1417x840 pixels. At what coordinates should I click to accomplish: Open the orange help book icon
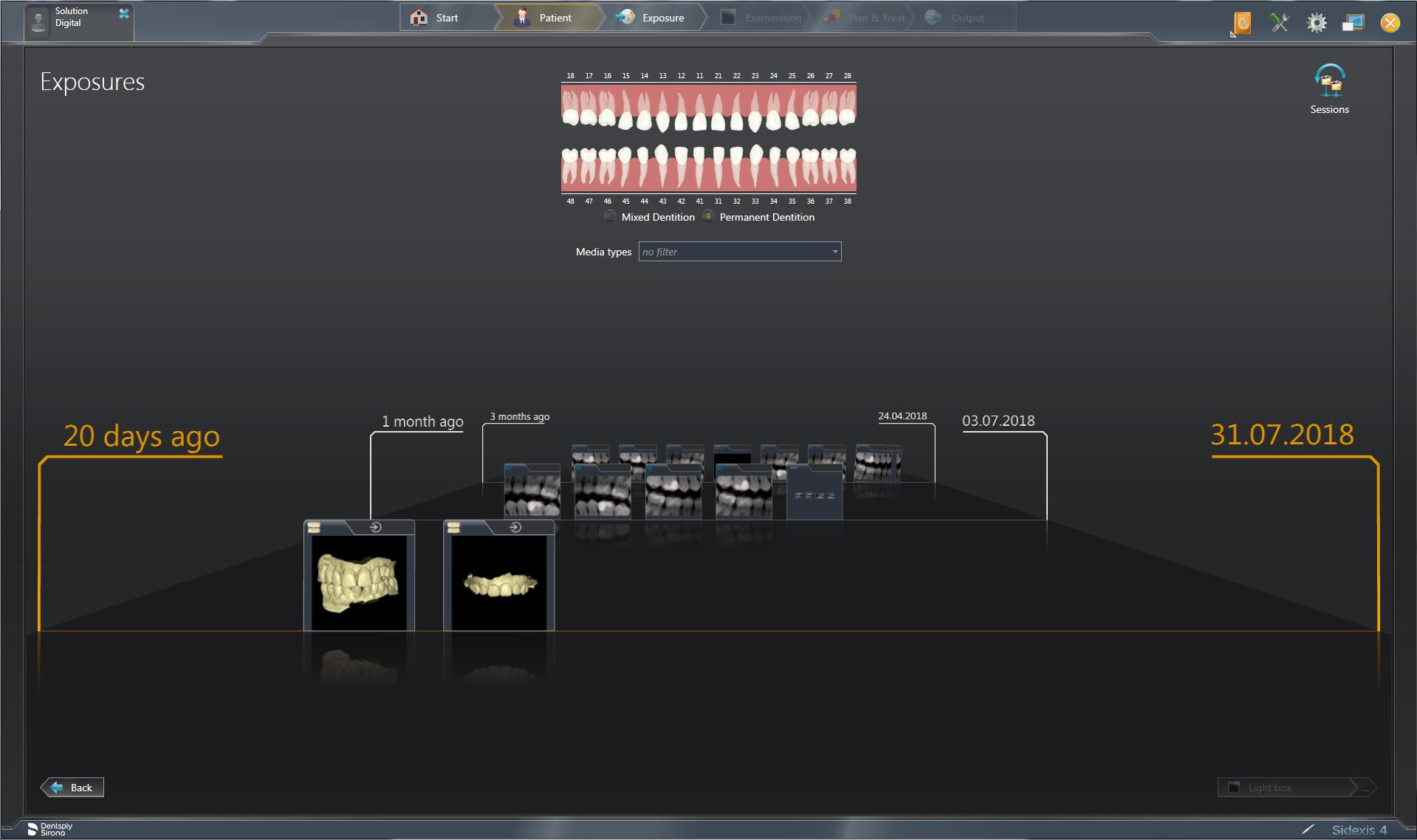point(1243,23)
